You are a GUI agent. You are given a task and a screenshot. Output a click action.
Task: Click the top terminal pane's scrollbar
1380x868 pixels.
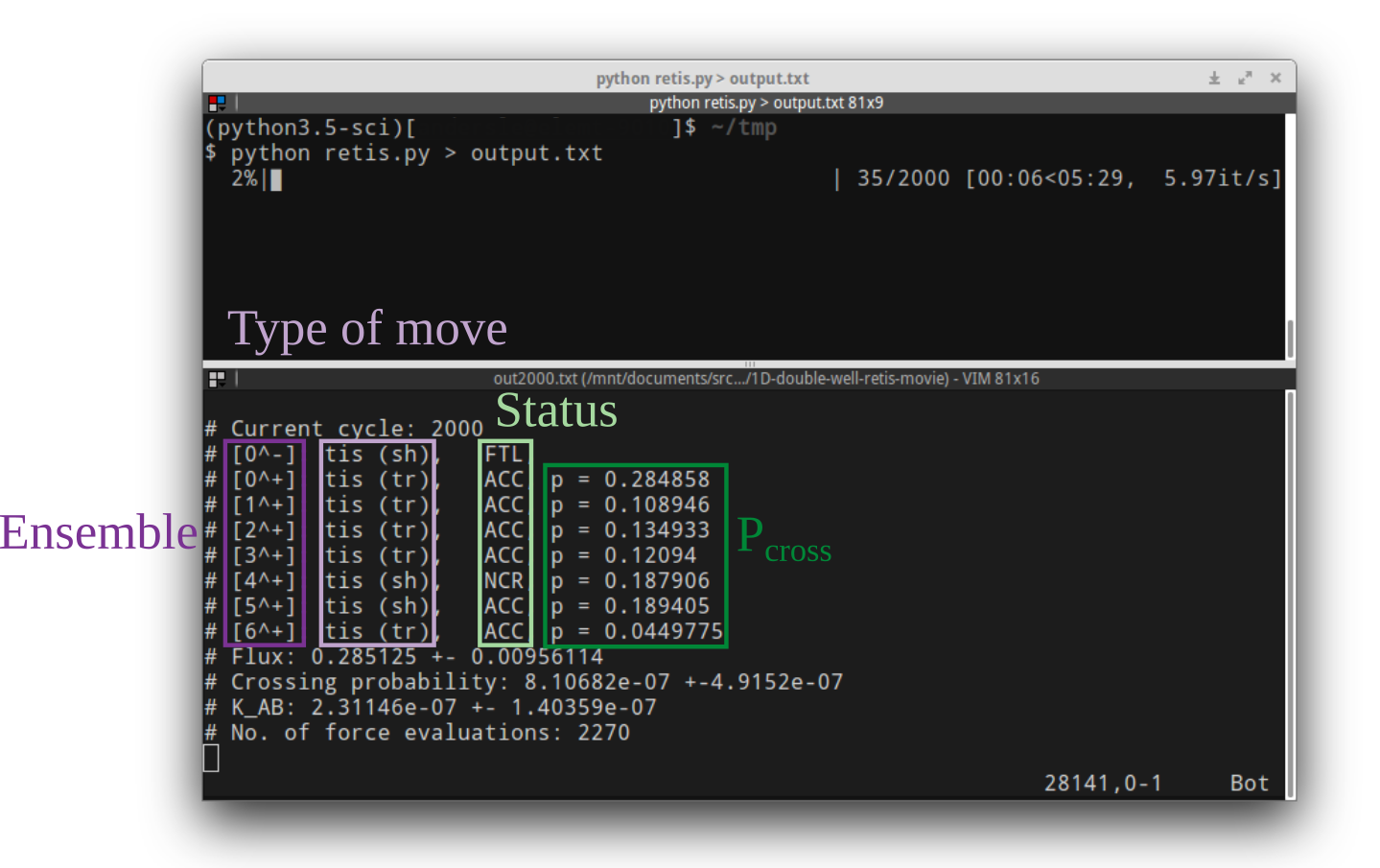click(x=1290, y=339)
